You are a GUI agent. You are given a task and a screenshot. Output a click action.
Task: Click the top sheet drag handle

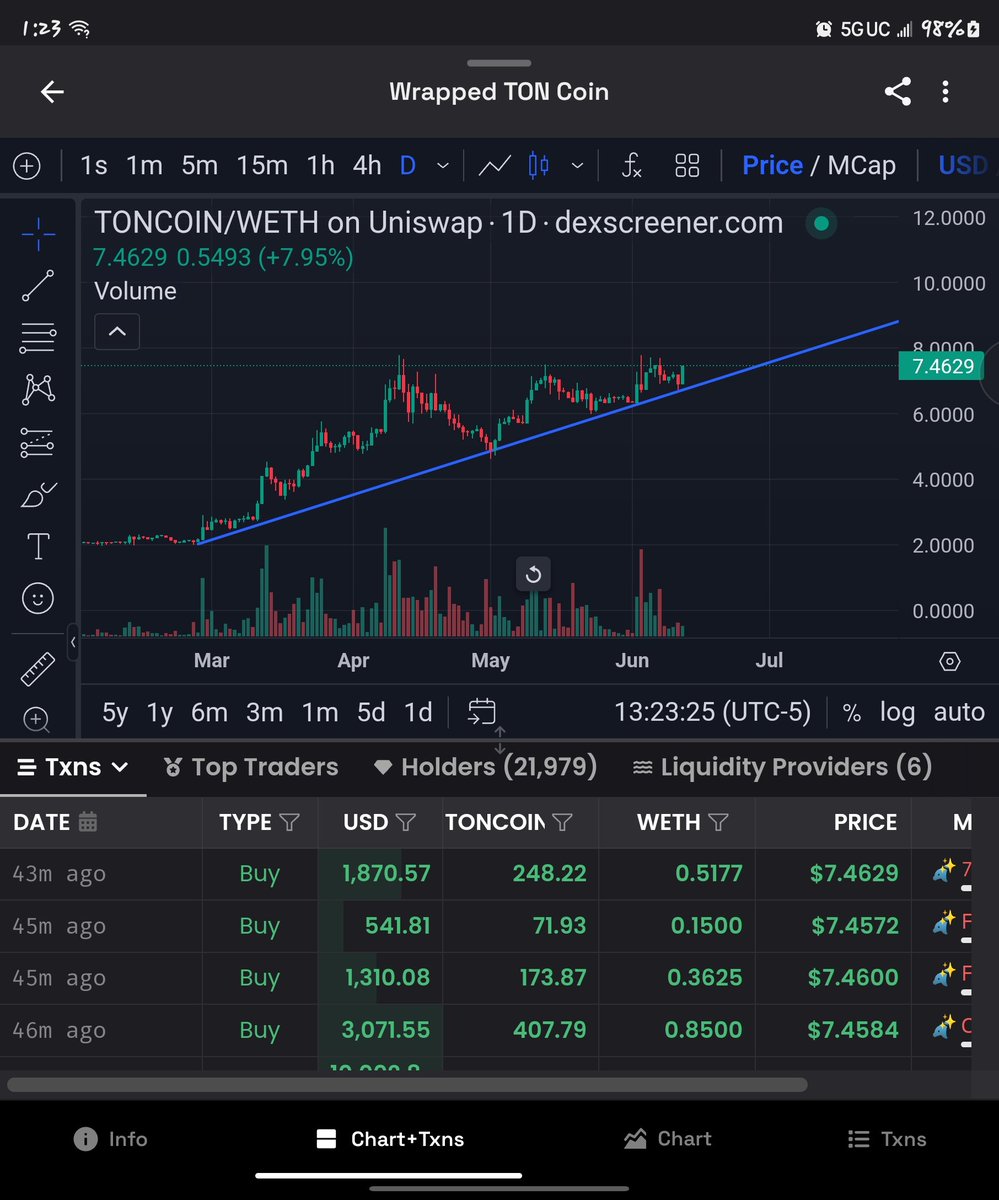pos(499,62)
